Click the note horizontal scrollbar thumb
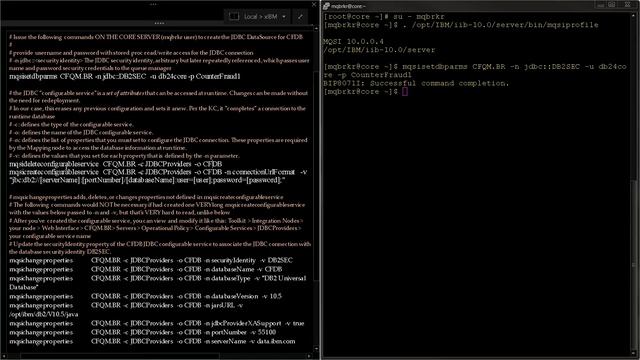640x360 pixels. [119, 356]
